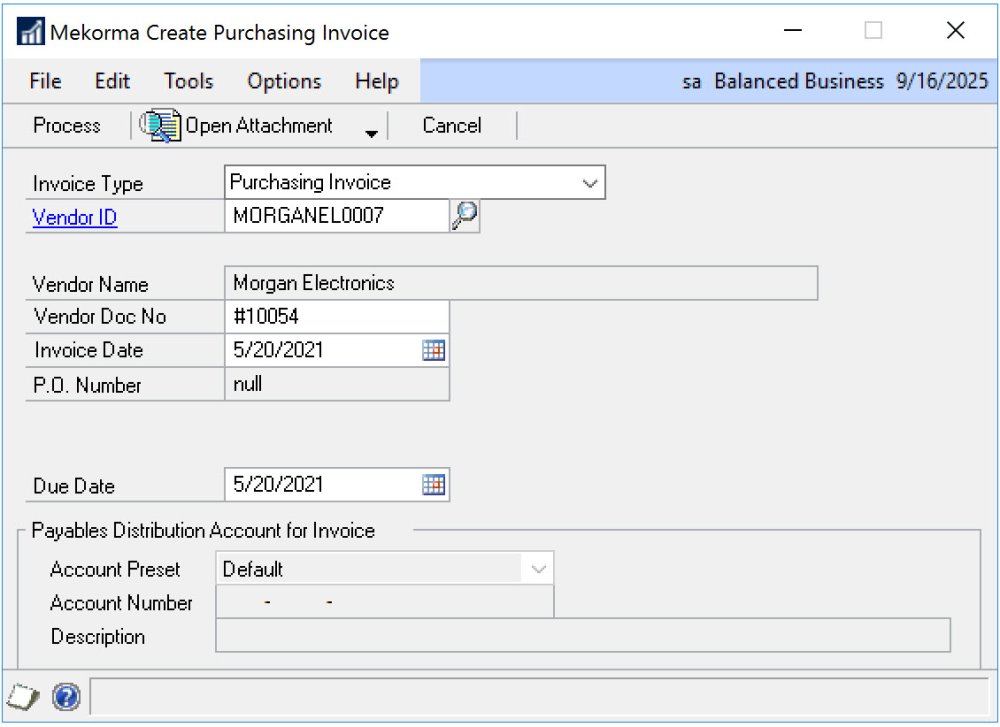Open the Invoice Type dropdown list
This screenshot has width=1000, height=727.
click(x=591, y=182)
